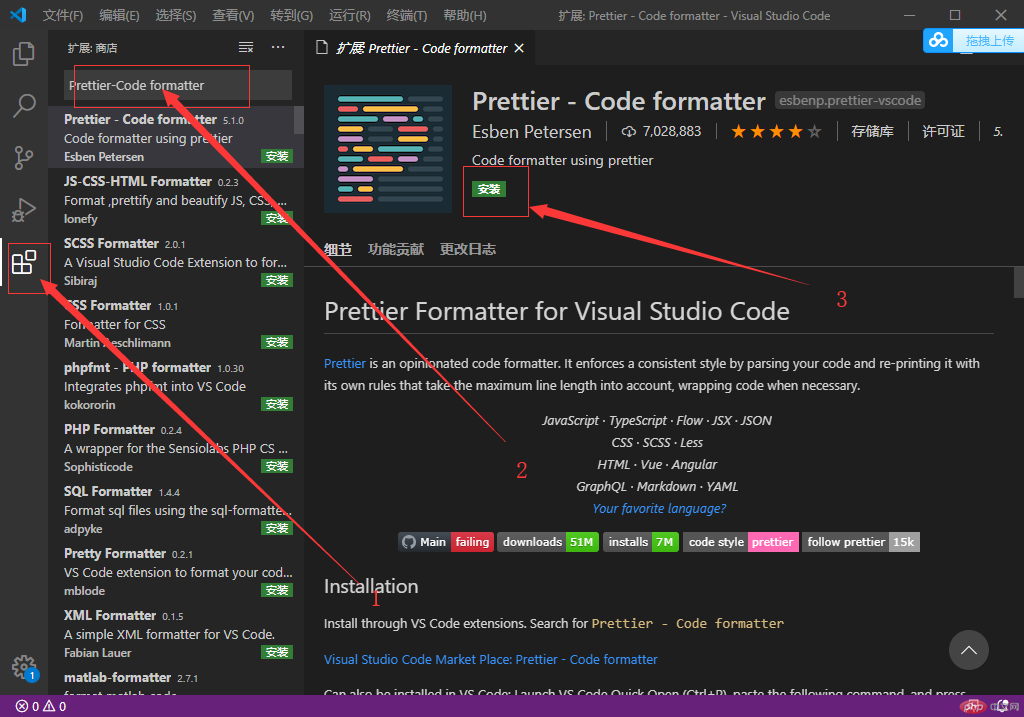Open the 编辑(E) menu
The width and height of the screenshot is (1024, 717).
[120, 15]
